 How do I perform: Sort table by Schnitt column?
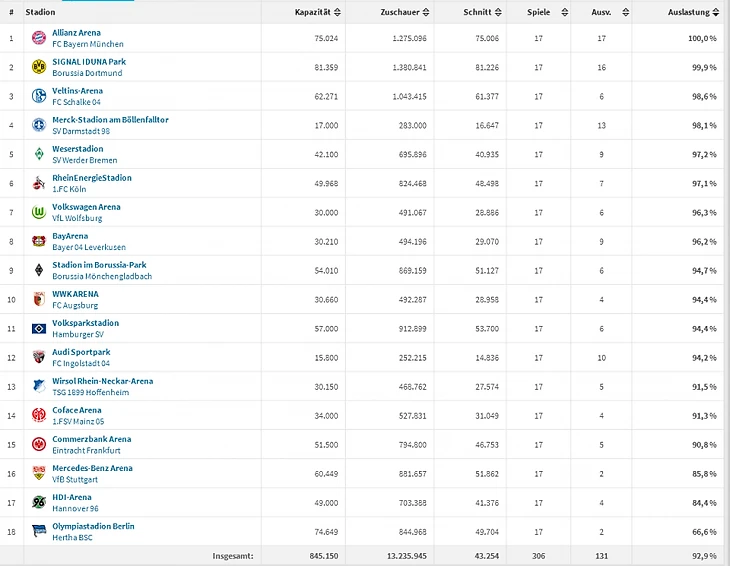(x=481, y=12)
